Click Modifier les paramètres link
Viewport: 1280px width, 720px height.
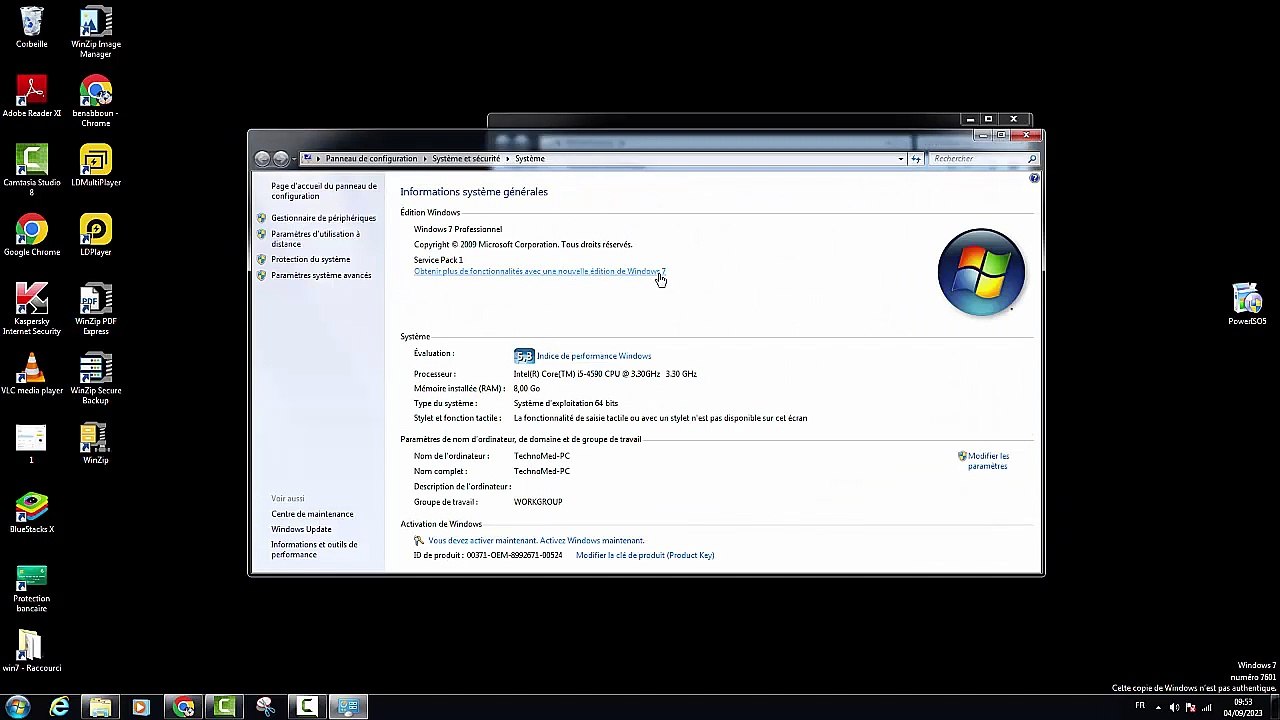(x=988, y=461)
